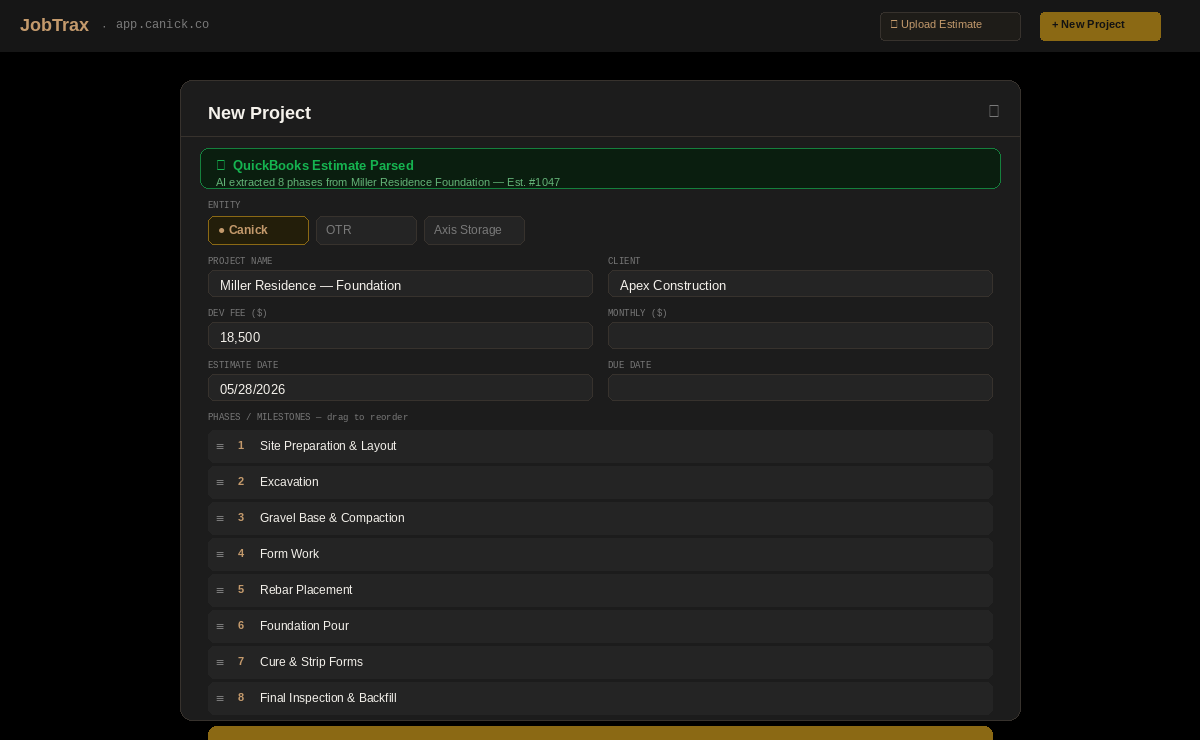Select the Excavation phase text
The image size is (1200, 740).
coord(289,482)
